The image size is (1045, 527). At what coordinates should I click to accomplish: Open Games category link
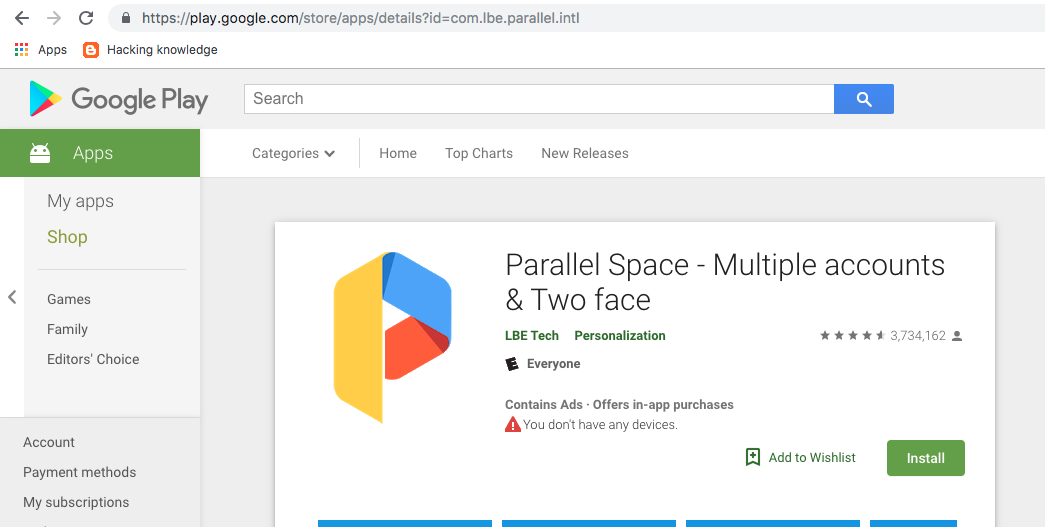(x=69, y=299)
